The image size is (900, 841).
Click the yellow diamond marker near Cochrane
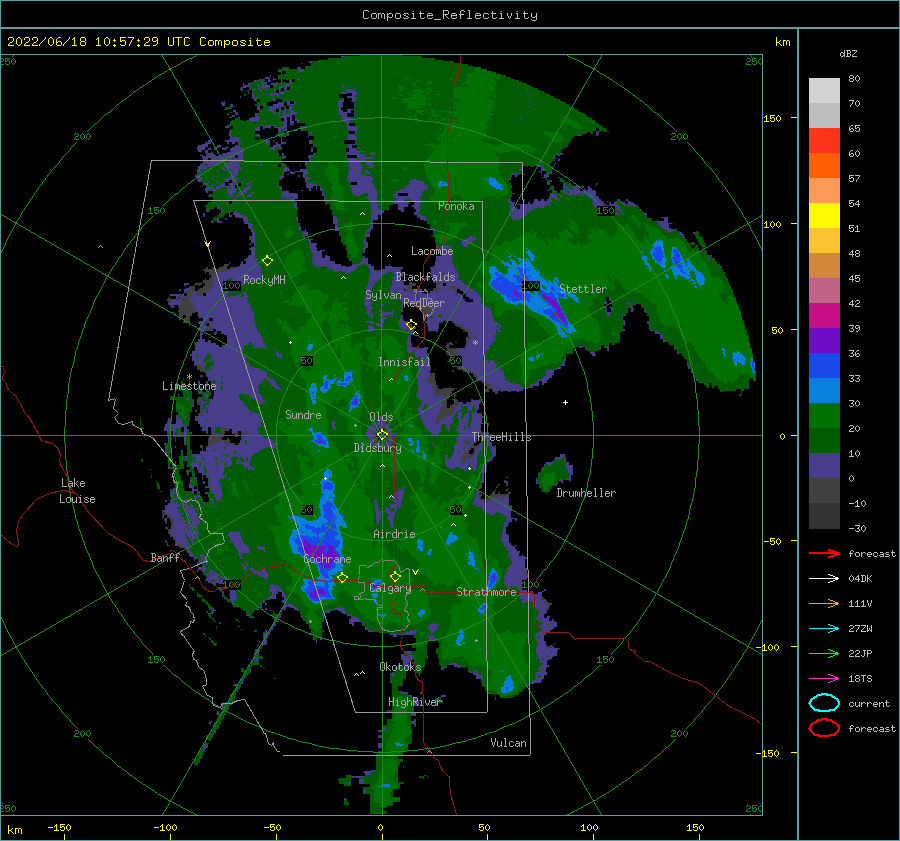pyautogui.click(x=342, y=577)
